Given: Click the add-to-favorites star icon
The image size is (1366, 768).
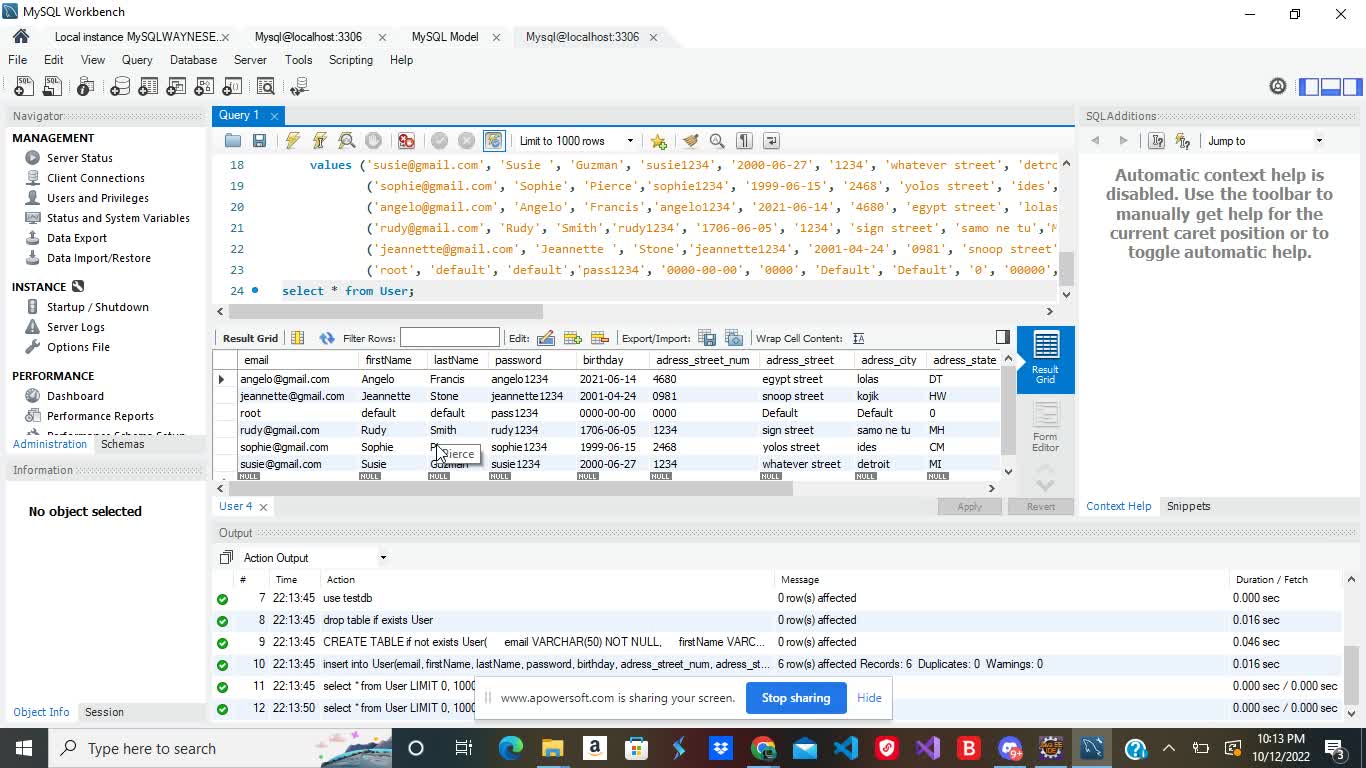Looking at the screenshot, I should click(658, 141).
